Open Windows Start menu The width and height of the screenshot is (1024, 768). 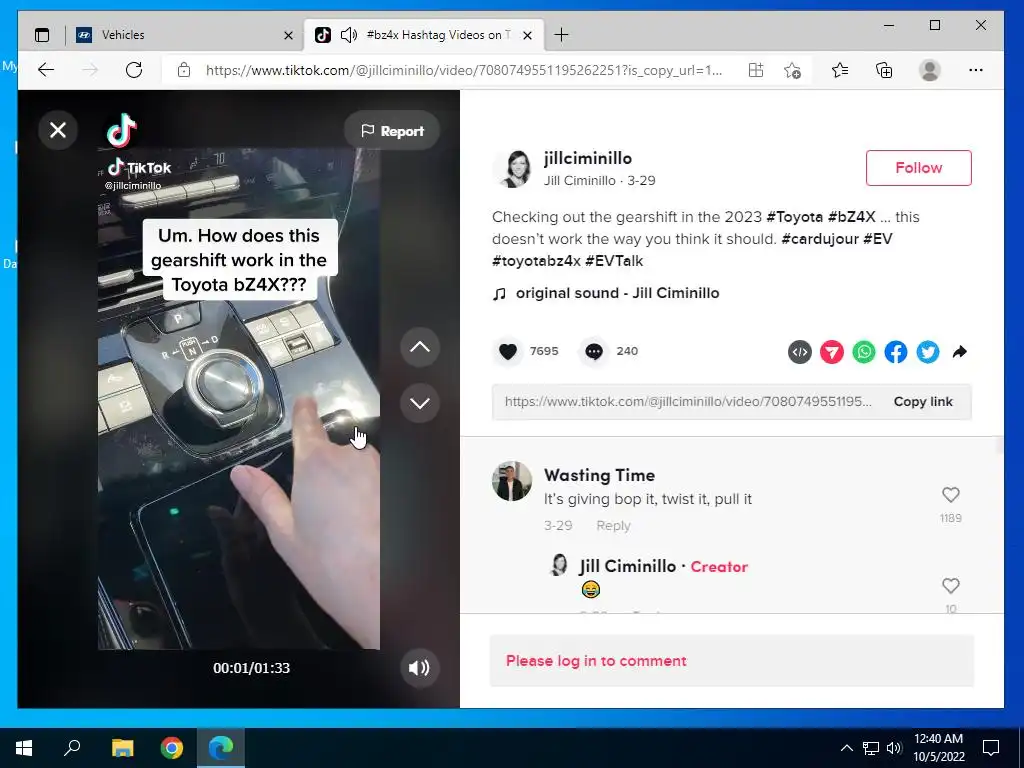(24, 747)
